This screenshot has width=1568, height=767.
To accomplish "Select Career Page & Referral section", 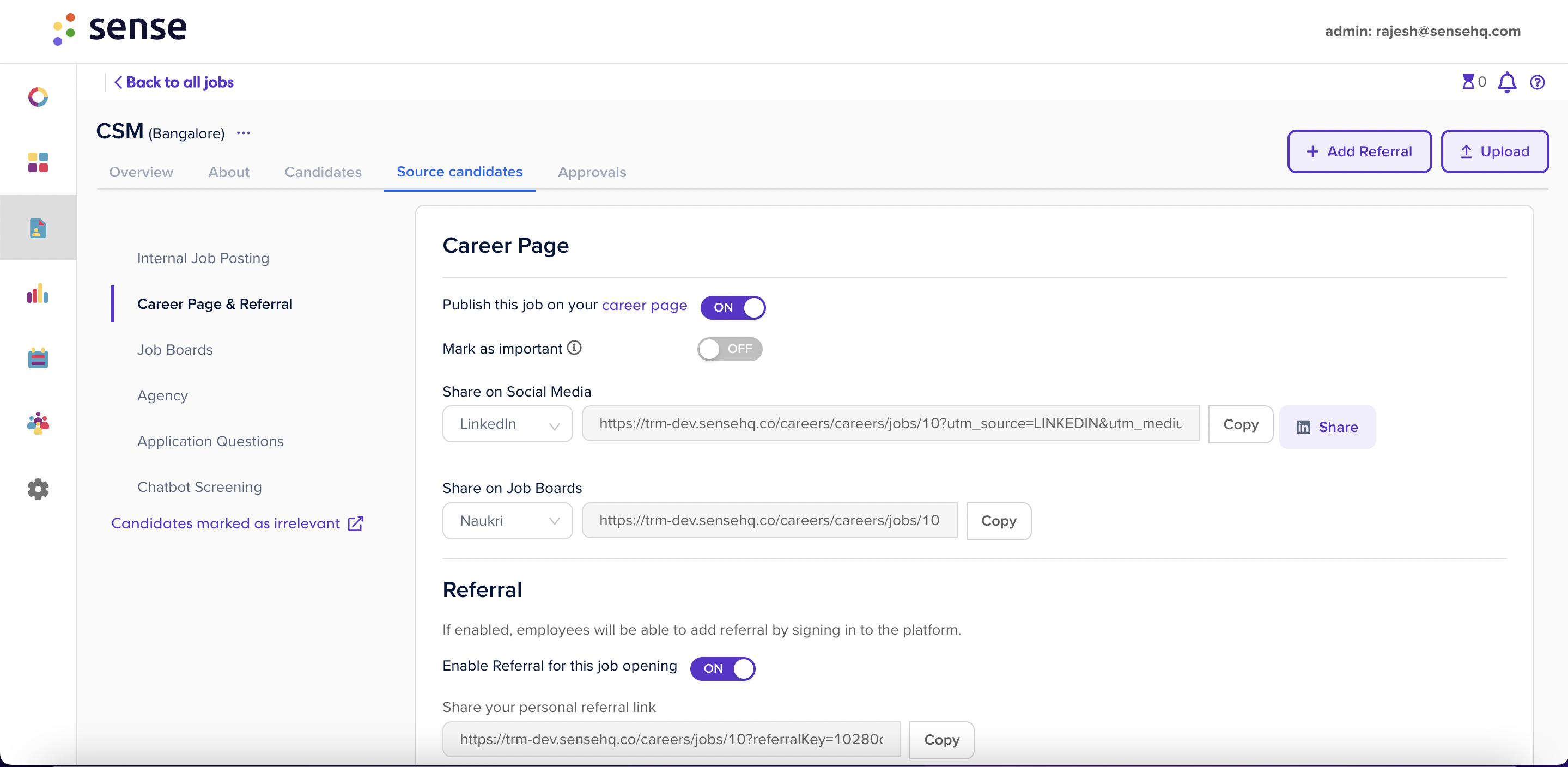I will pyautogui.click(x=215, y=304).
